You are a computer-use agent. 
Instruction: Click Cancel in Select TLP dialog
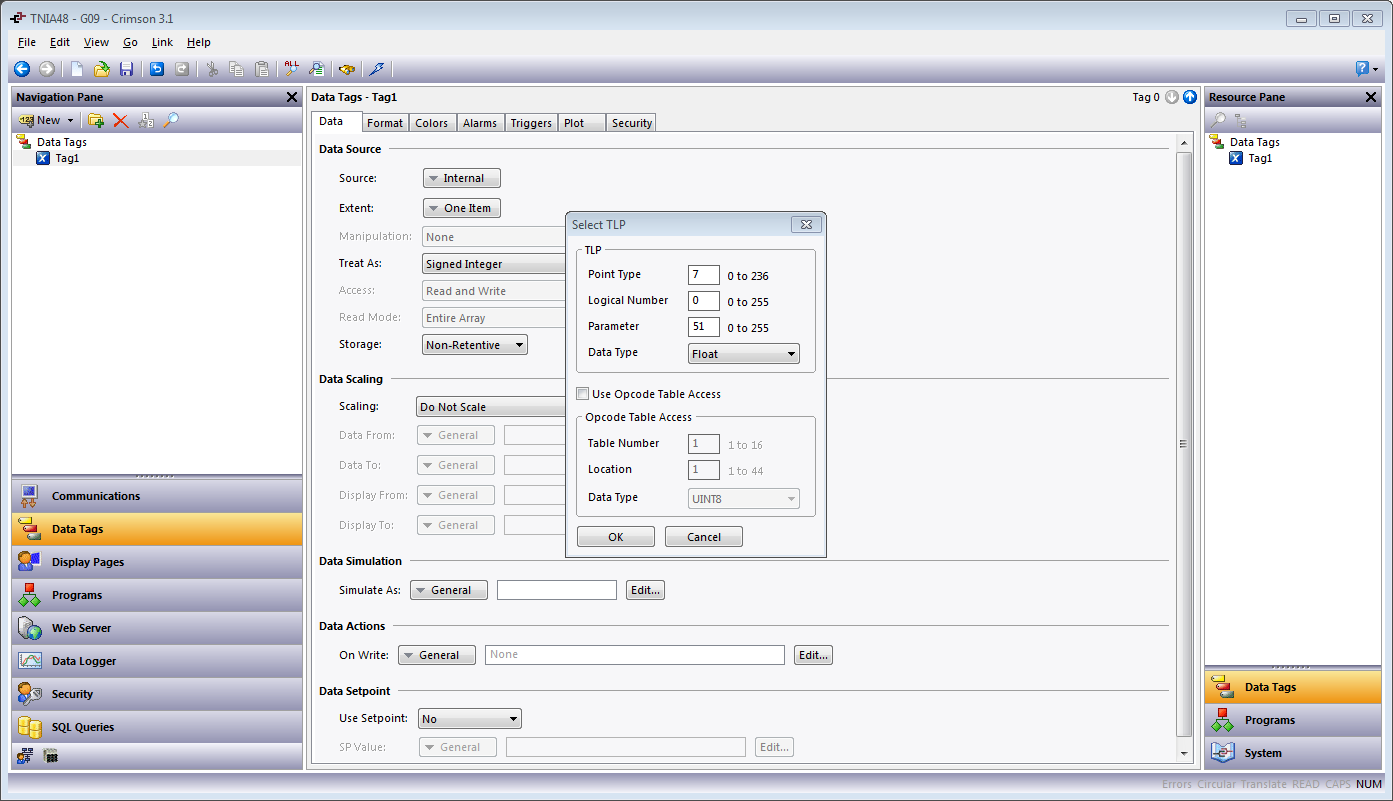tap(704, 537)
